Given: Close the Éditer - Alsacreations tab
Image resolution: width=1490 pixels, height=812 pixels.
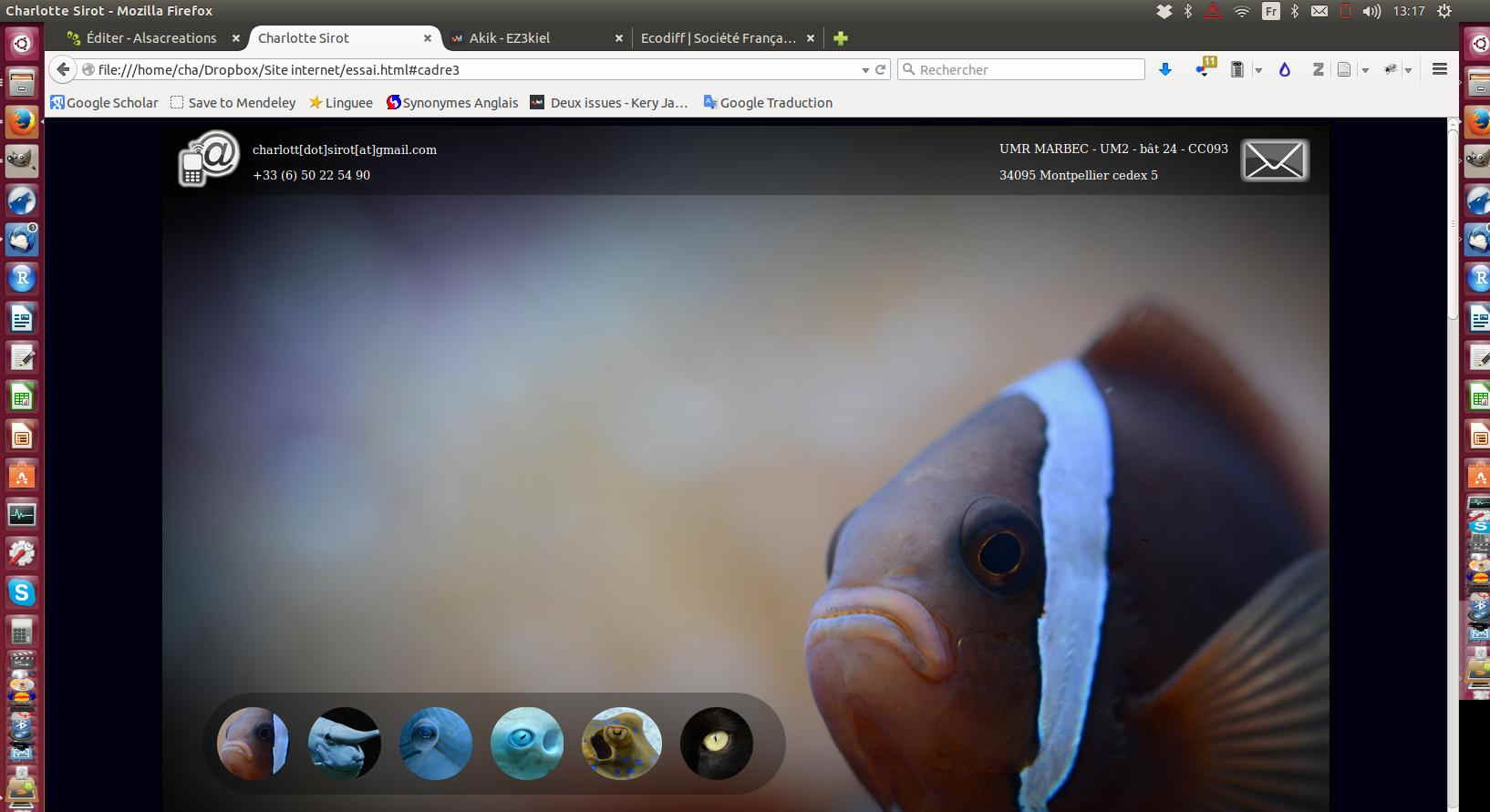Looking at the screenshot, I should [235, 38].
